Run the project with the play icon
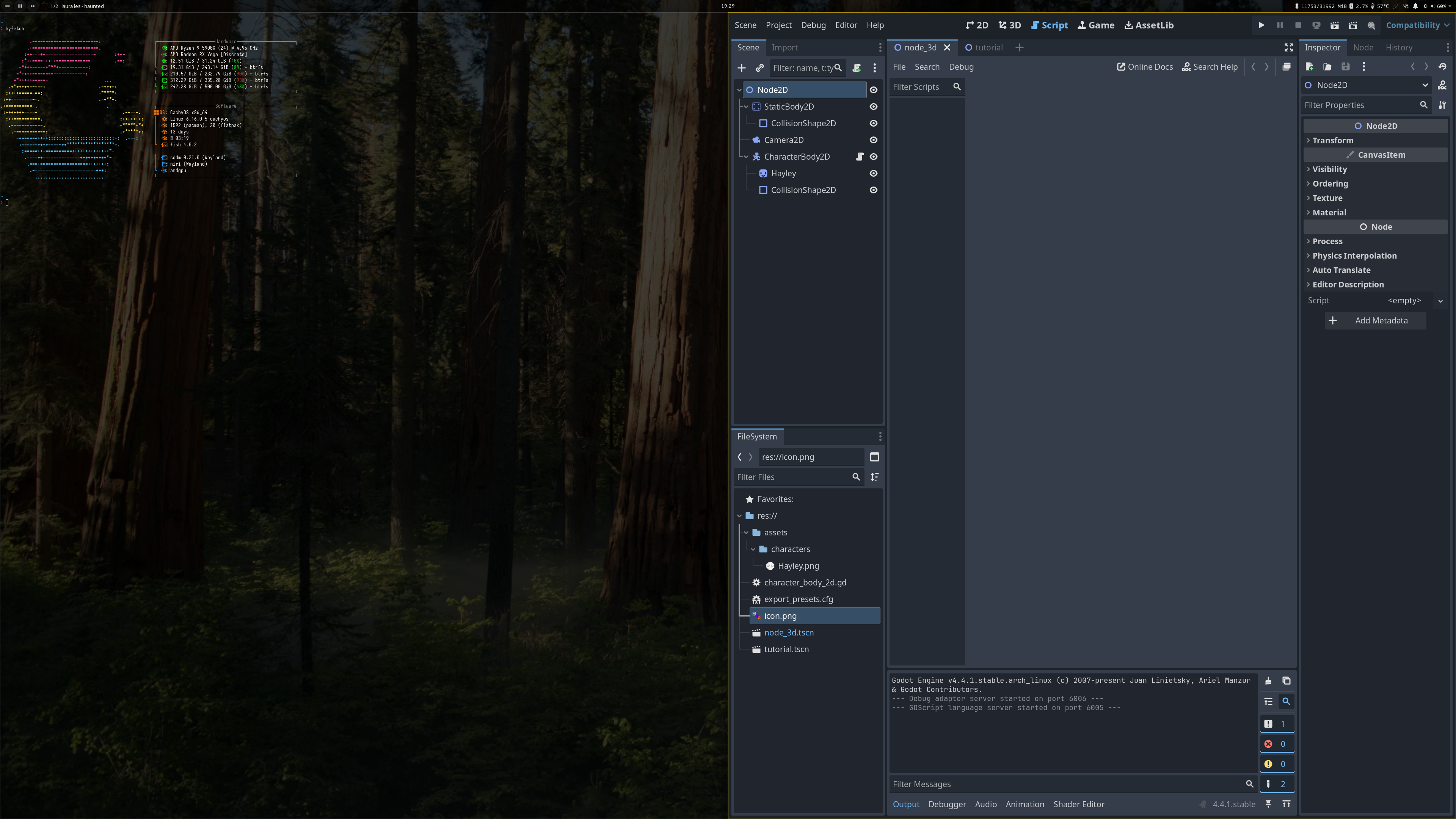The width and height of the screenshot is (1456, 819). coord(1261,25)
